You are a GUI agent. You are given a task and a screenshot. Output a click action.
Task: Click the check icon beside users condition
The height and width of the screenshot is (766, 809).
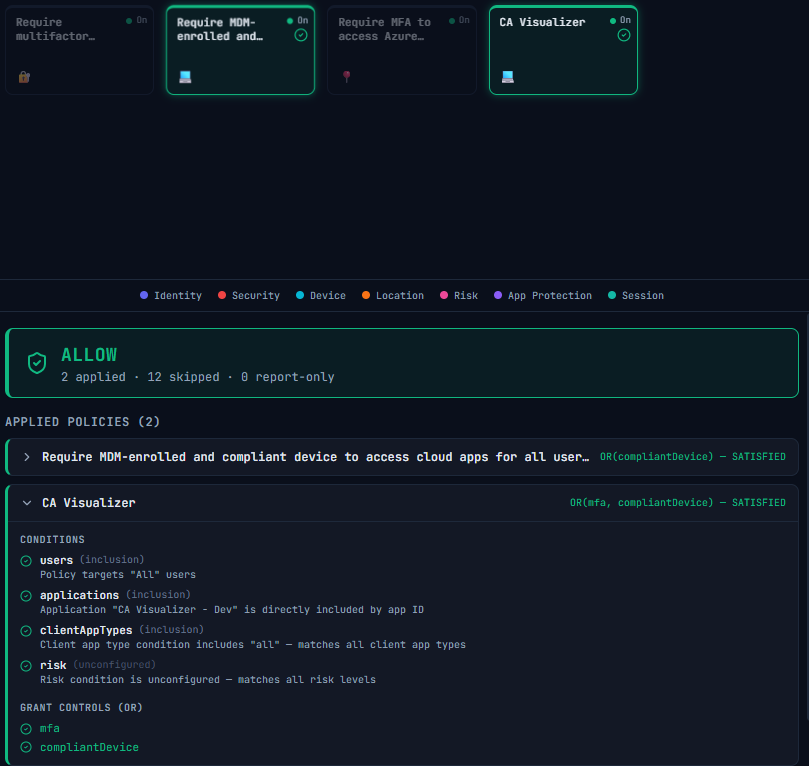point(26,561)
